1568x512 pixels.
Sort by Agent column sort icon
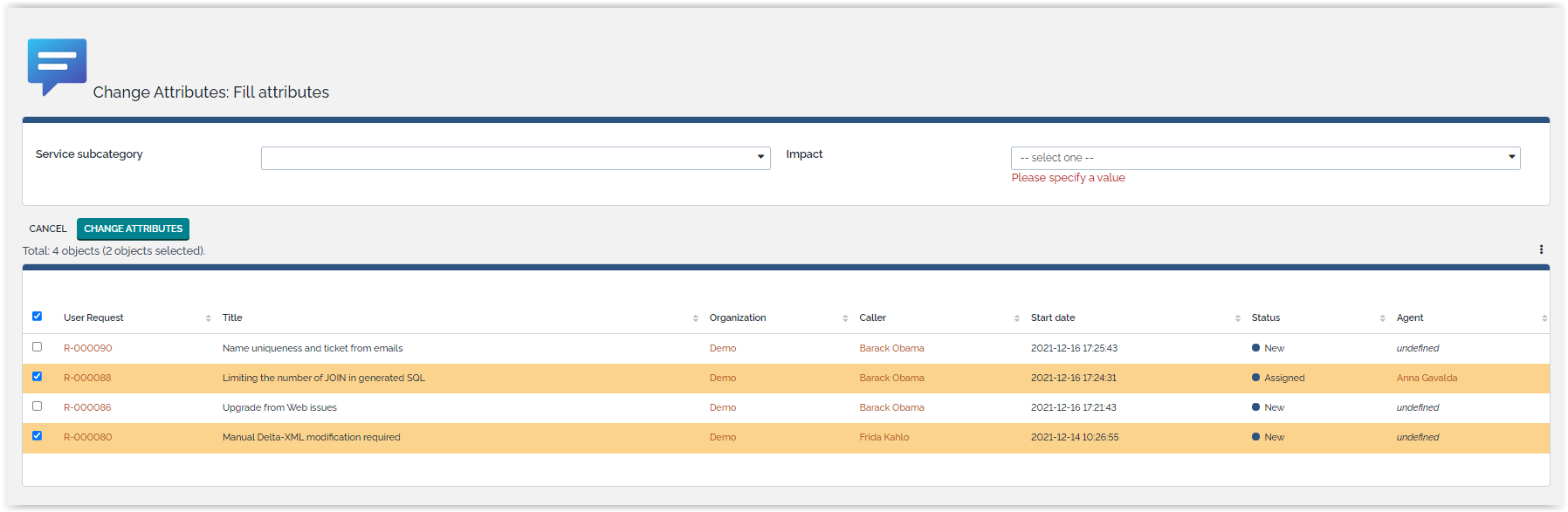point(1544,318)
